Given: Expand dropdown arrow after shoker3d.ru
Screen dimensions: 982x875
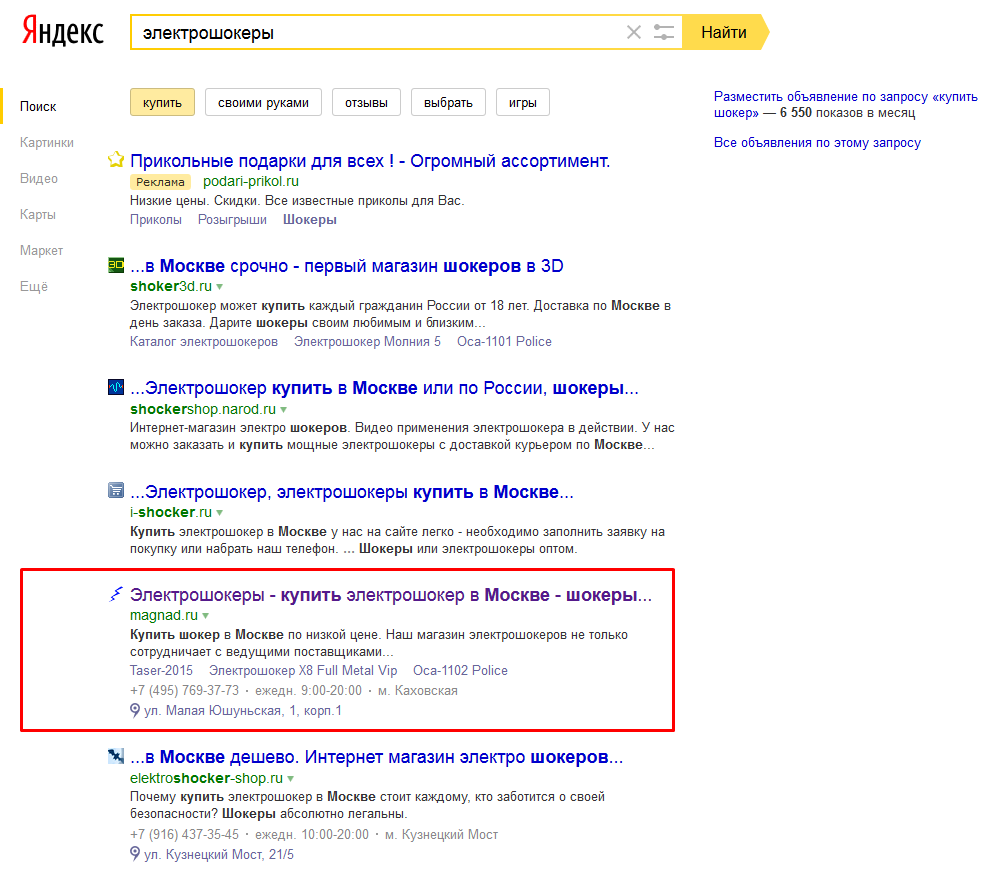Looking at the screenshot, I should (220, 287).
